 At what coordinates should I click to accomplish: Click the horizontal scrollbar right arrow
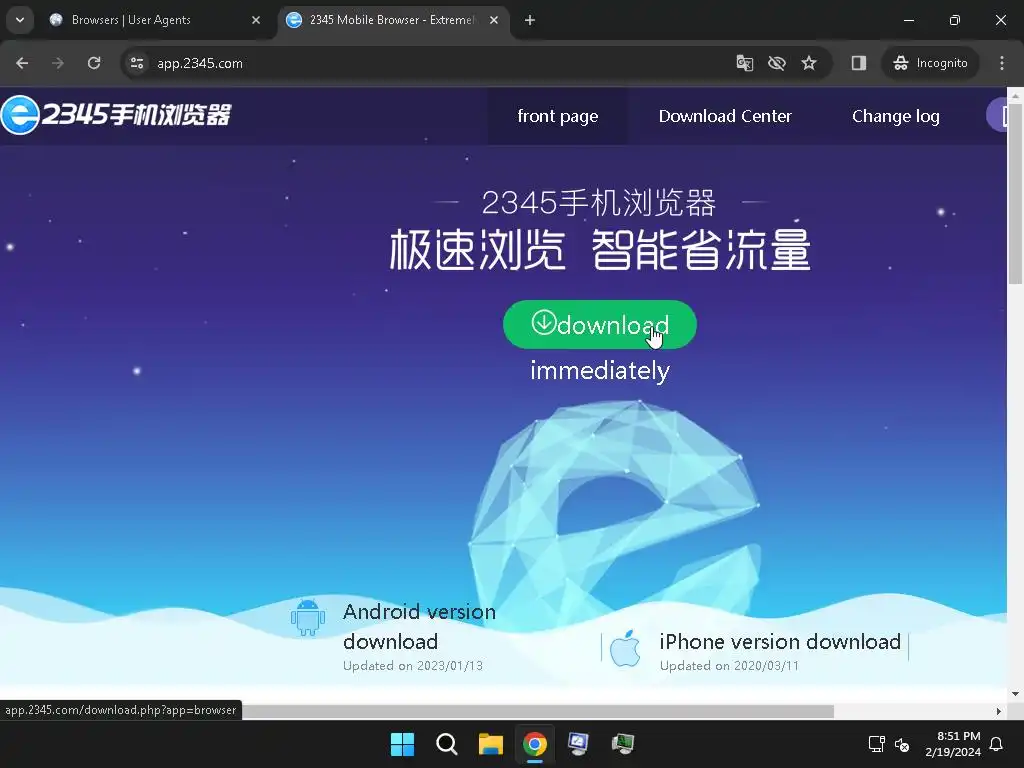[x=999, y=711]
